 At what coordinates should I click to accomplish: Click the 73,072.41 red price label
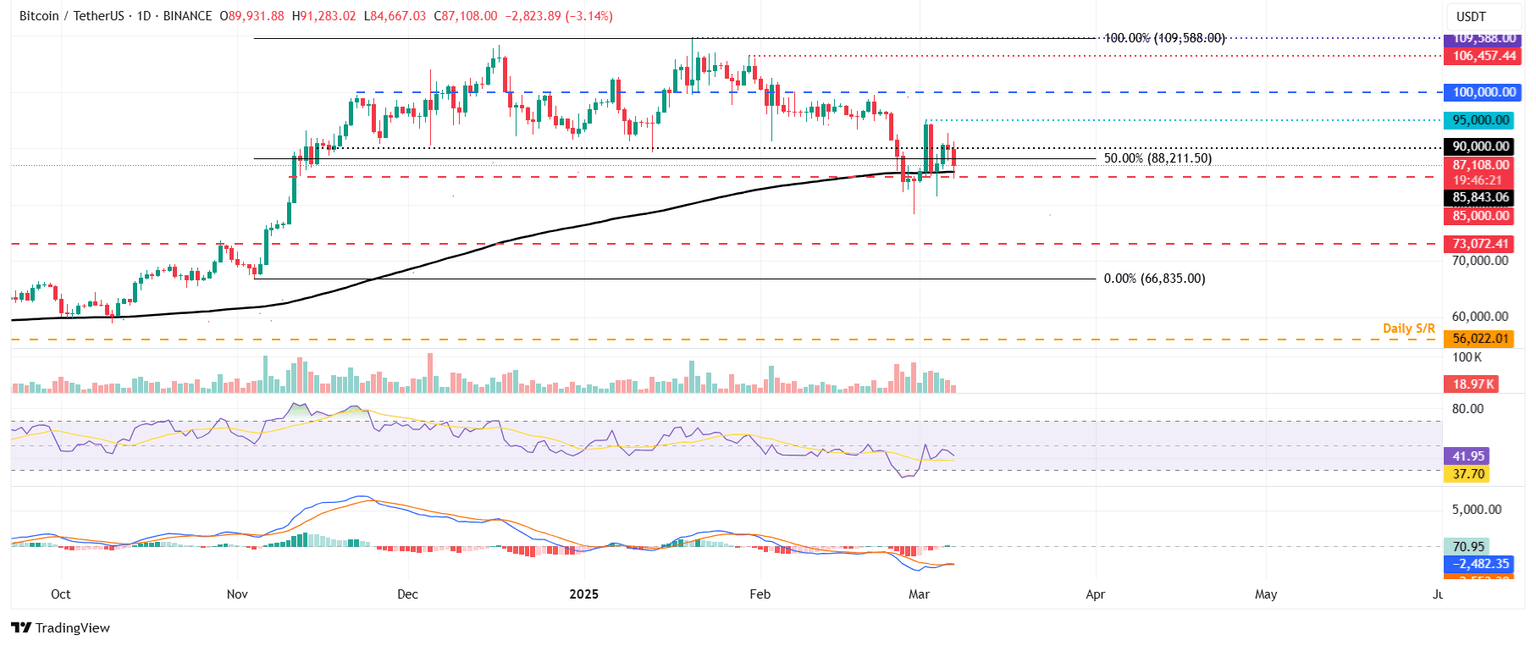point(1478,243)
